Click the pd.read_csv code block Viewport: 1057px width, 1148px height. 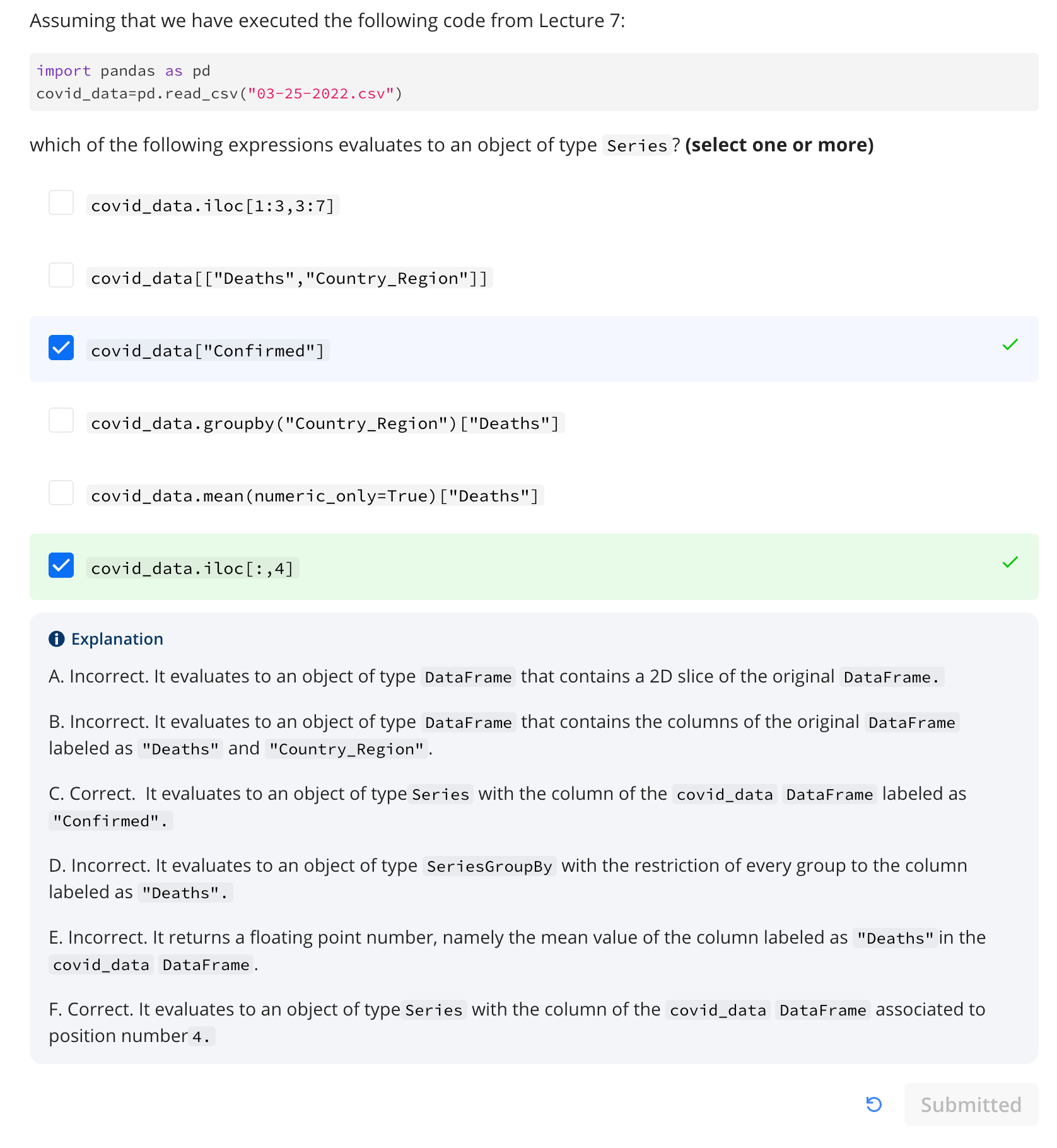[534, 82]
